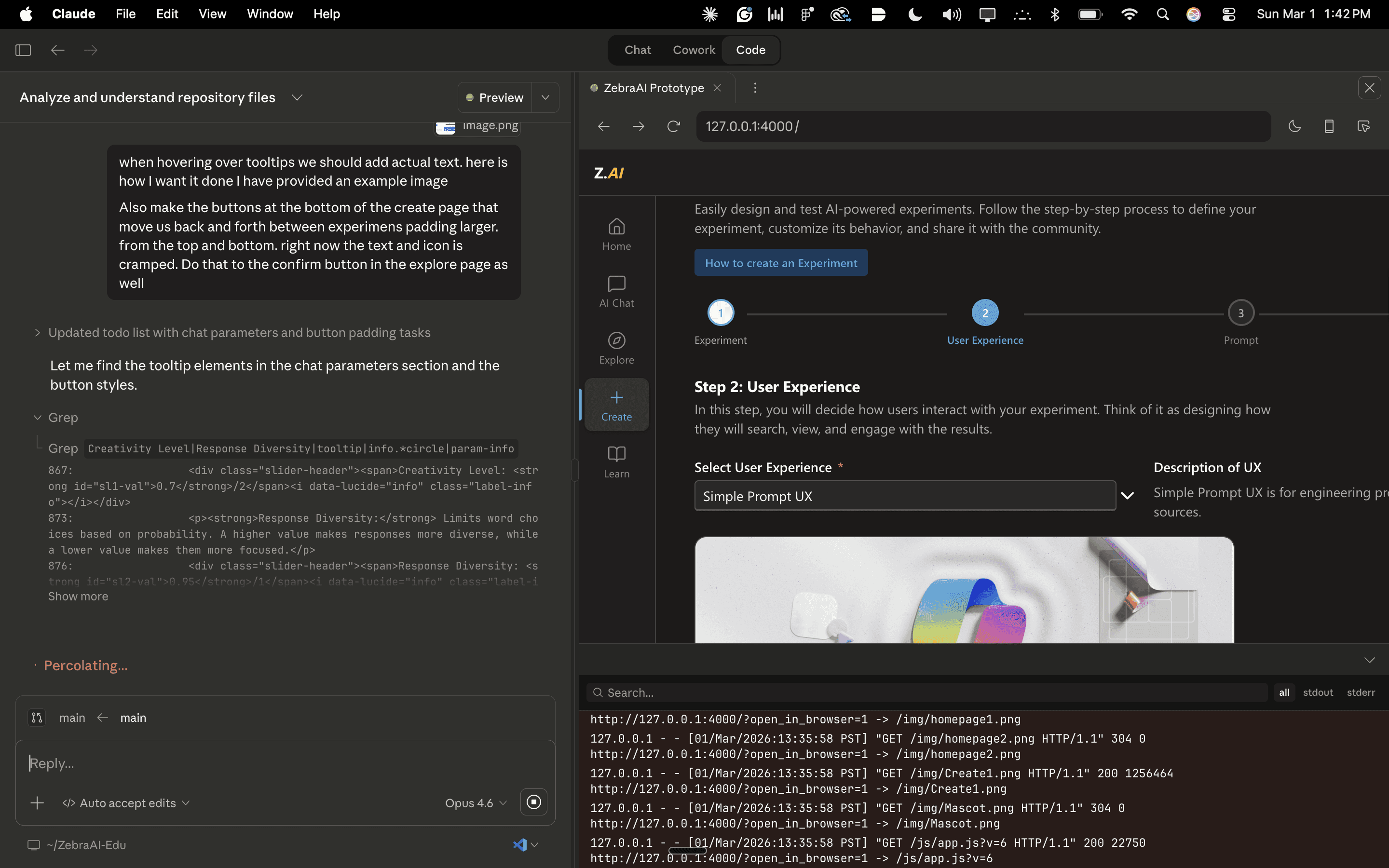Viewport: 1389px width, 868px height.
Task: Open the Opus 4.6 model selector
Action: point(475,802)
